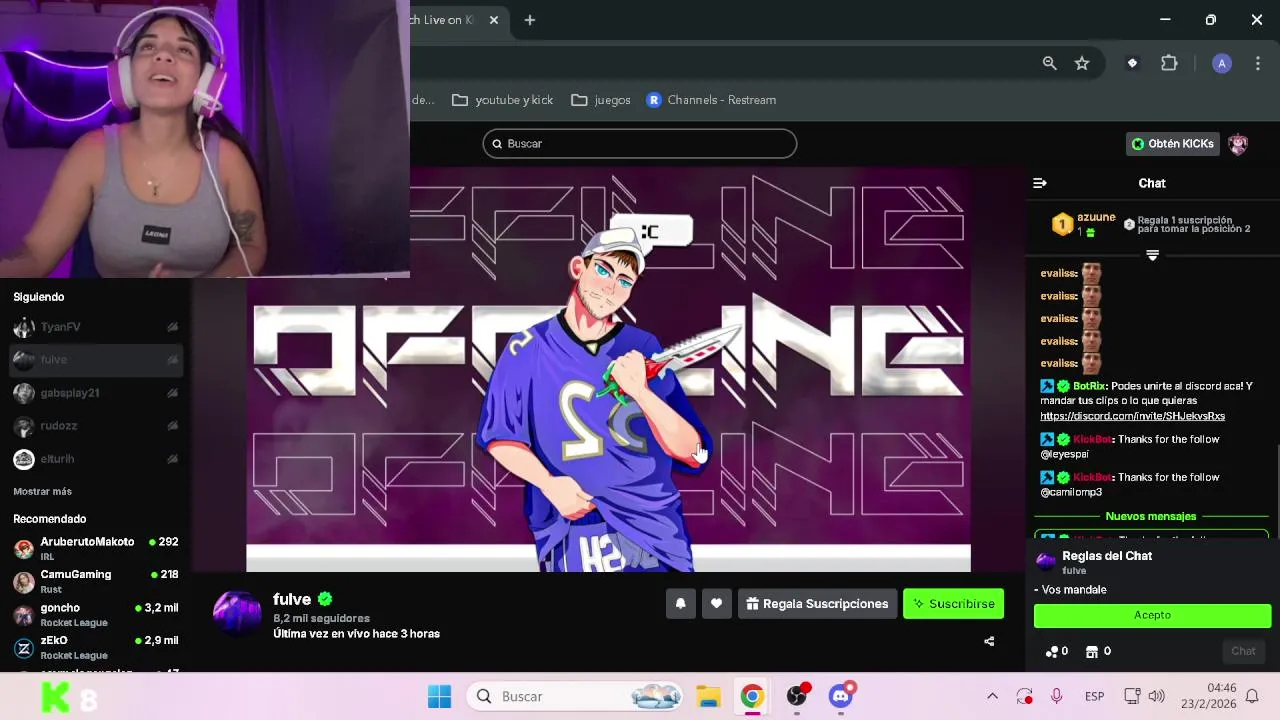Click the browser zoom magnifier icon
1280x720 pixels.
1049,63
